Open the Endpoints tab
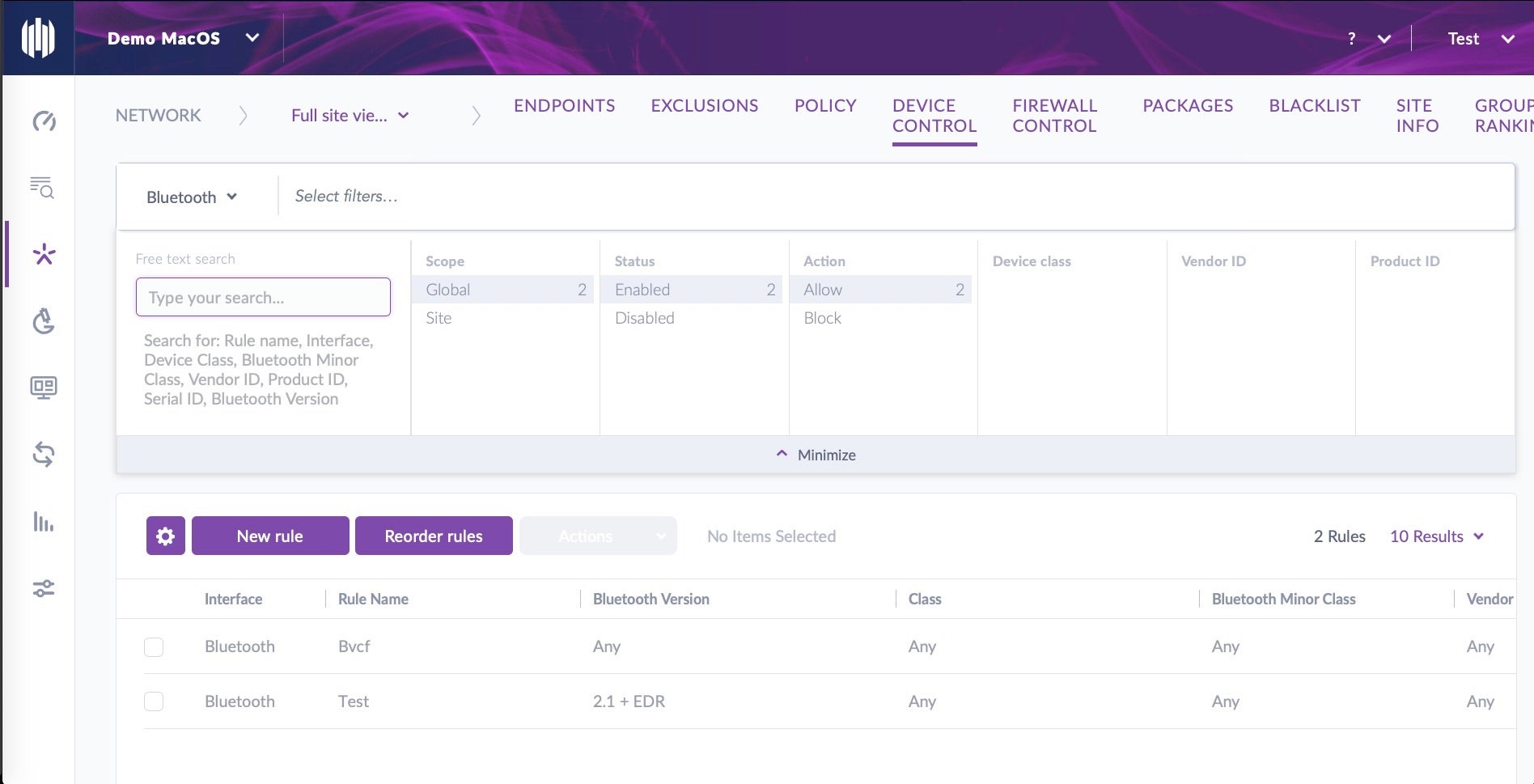This screenshot has width=1534, height=784. coord(564,106)
